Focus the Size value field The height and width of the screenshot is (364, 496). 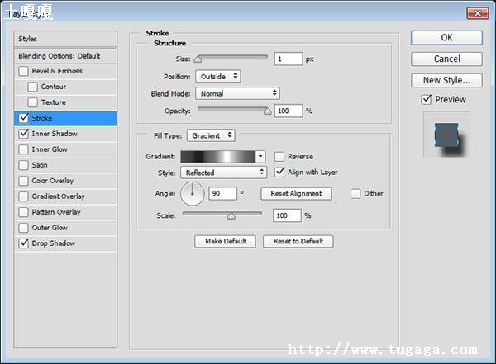(x=288, y=59)
